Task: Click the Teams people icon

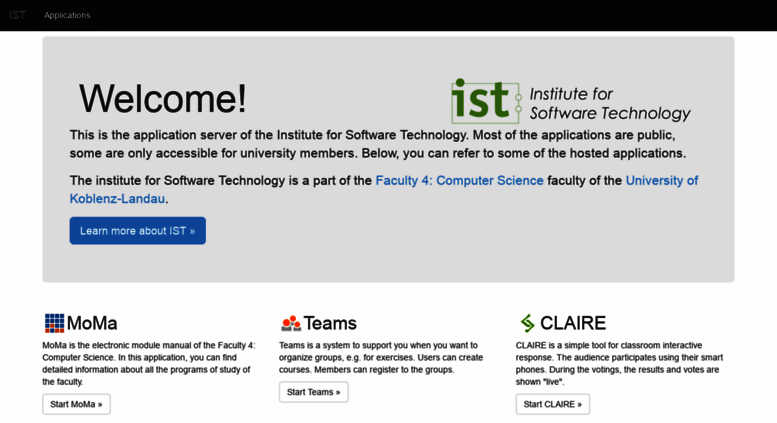Action: pos(291,323)
